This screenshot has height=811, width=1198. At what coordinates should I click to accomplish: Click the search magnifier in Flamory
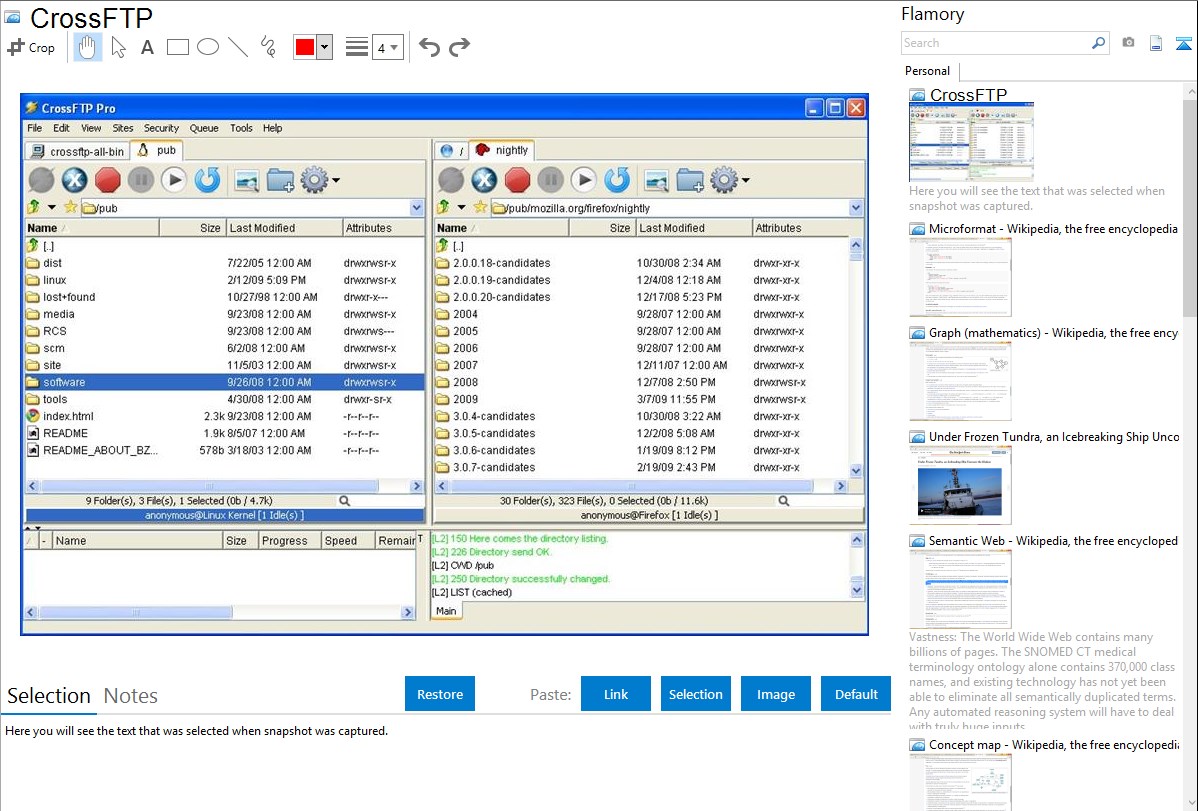tap(1099, 43)
